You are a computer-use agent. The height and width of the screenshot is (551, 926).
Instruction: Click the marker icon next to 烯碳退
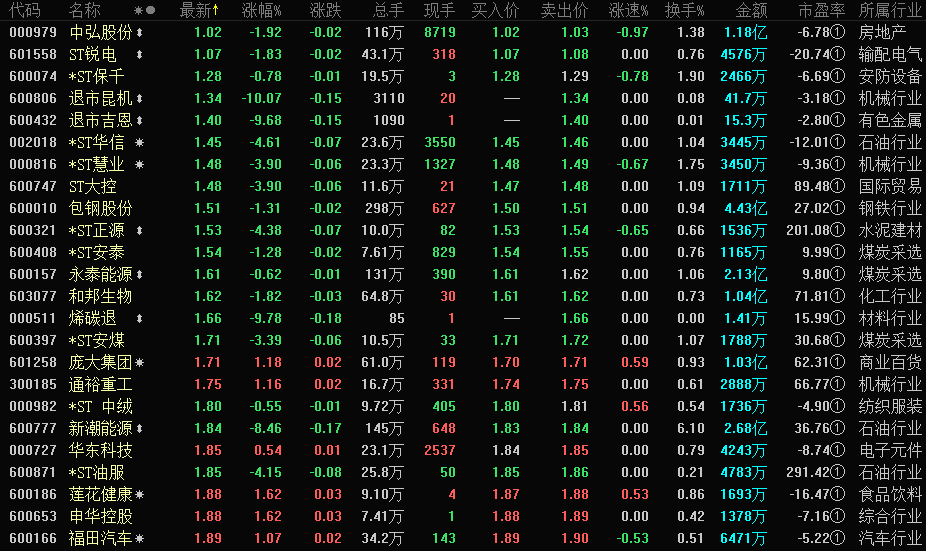click(139, 318)
